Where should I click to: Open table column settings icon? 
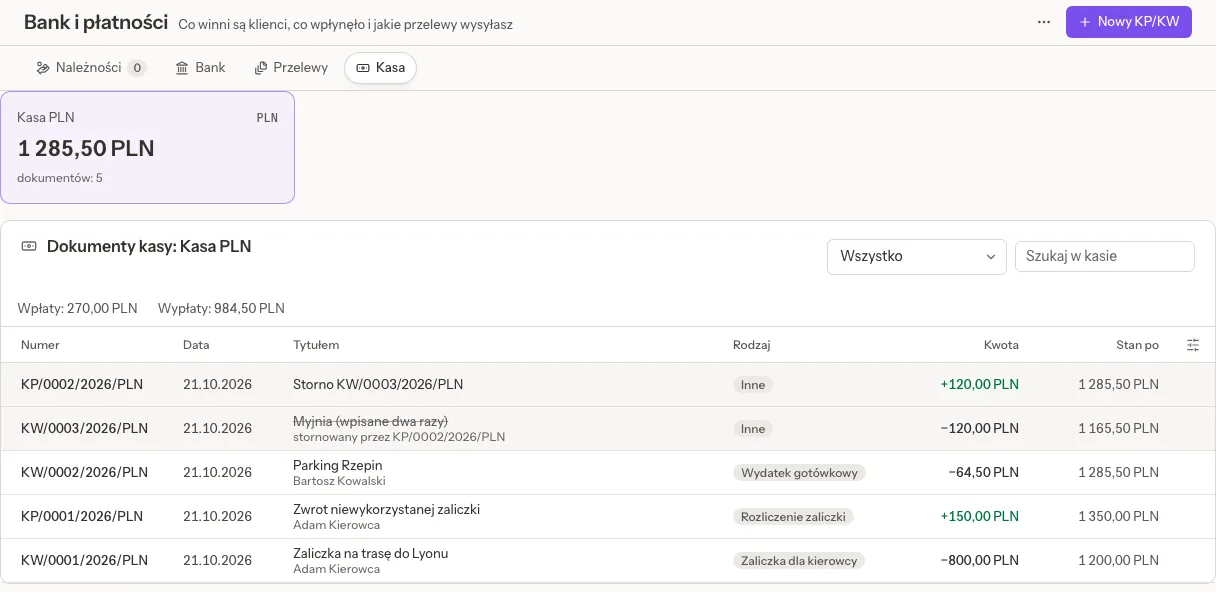1193,345
